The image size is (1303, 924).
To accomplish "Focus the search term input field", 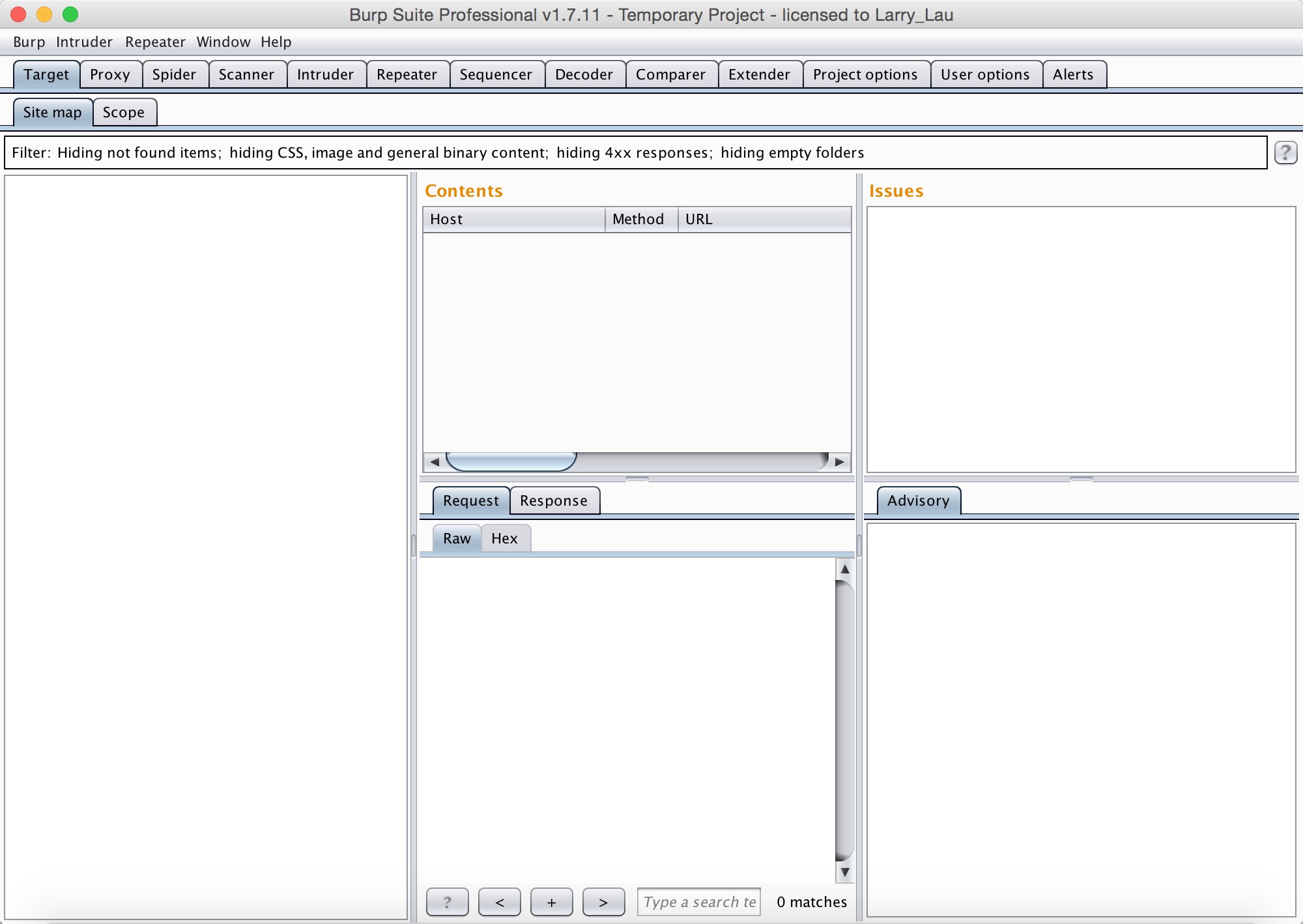I will pyautogui.click(x=699, y=902).
